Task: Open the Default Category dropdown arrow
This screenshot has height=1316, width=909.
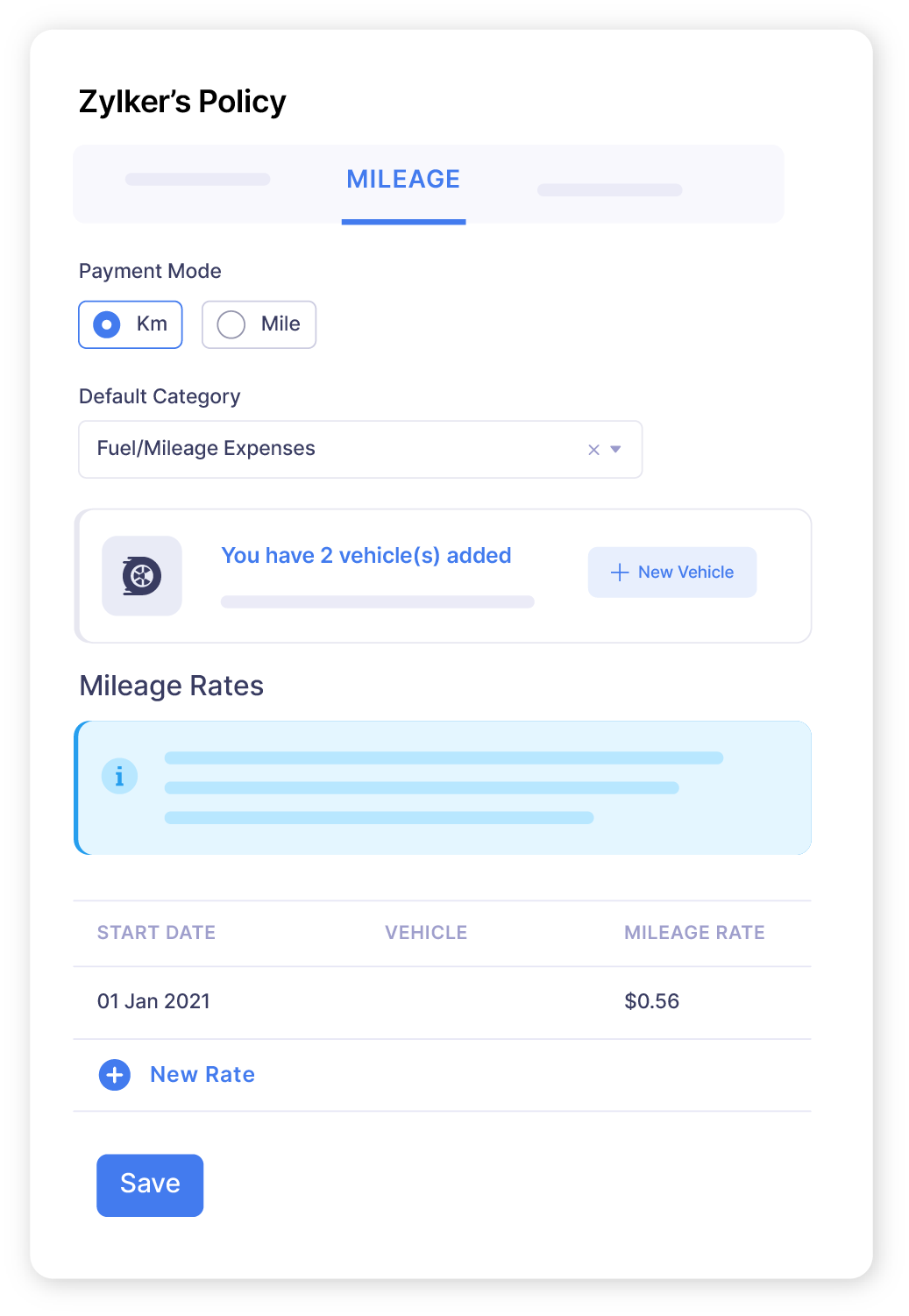Action: tap(617, 448)
